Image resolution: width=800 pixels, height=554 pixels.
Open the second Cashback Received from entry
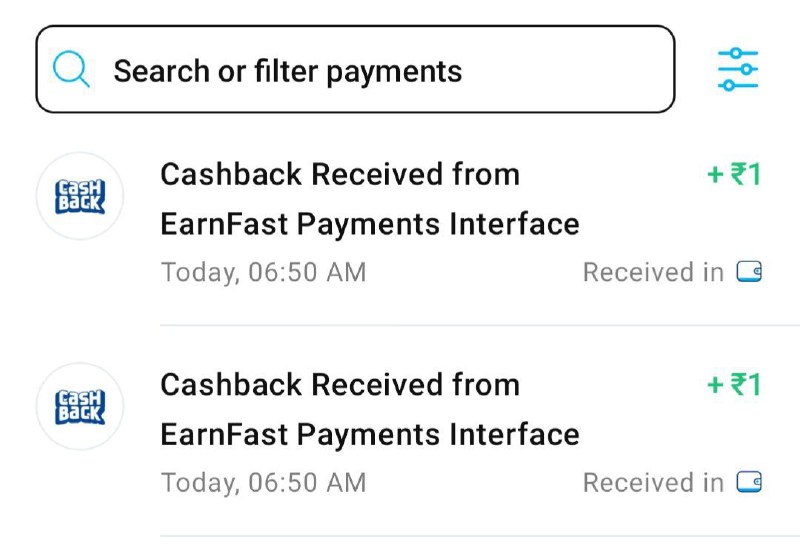tap(340, 385)
